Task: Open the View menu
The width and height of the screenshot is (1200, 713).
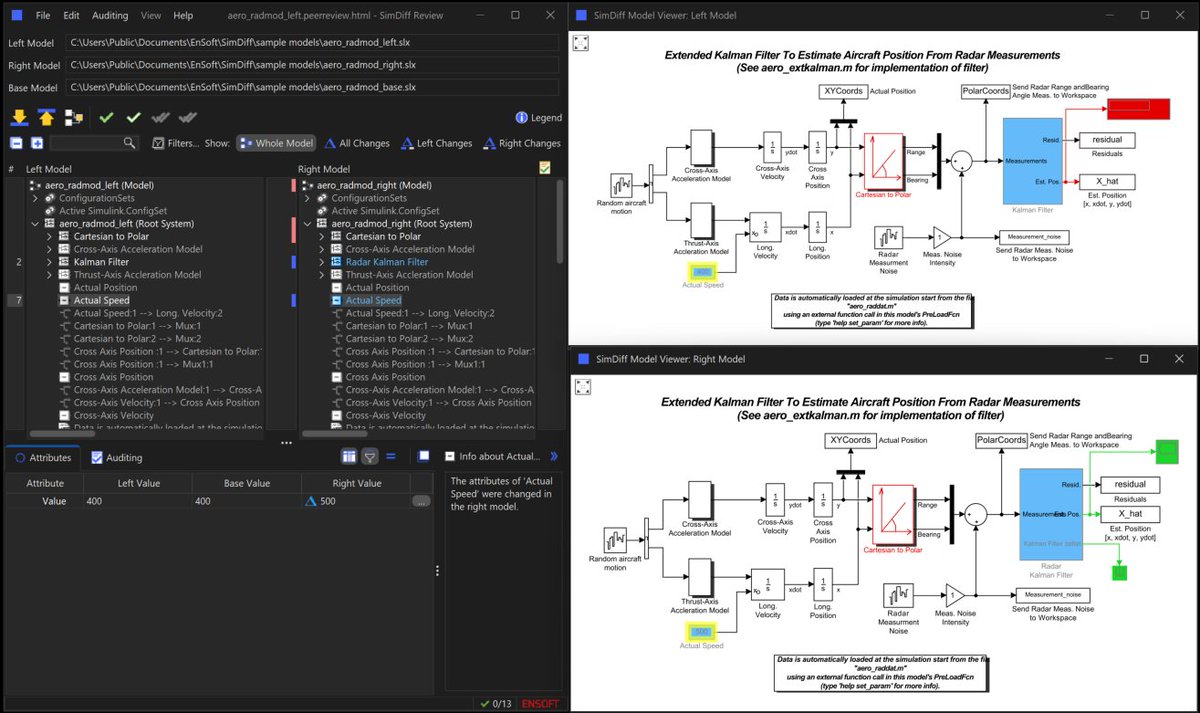Action: [x=151, y=16]
